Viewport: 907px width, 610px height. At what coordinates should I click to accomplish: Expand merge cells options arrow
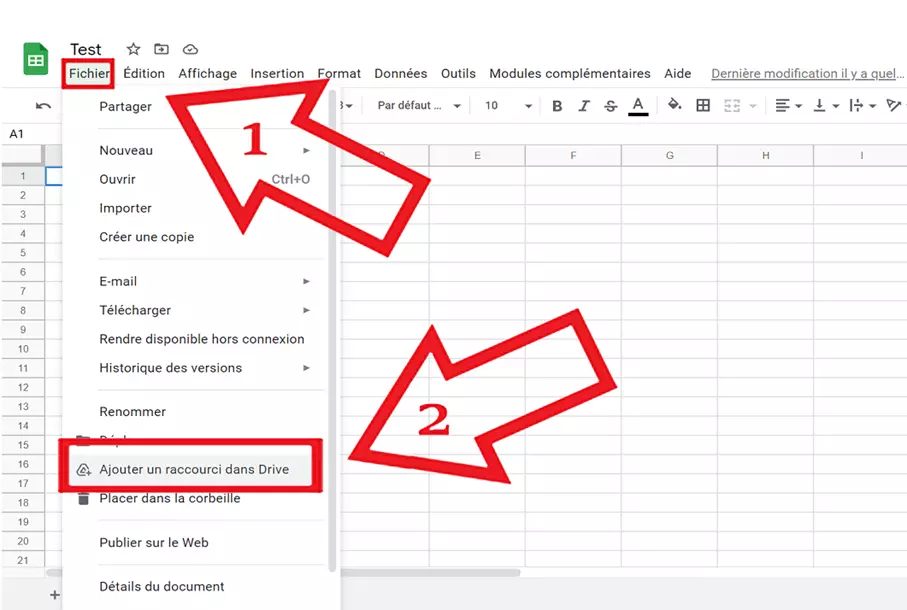click(753, 106)
